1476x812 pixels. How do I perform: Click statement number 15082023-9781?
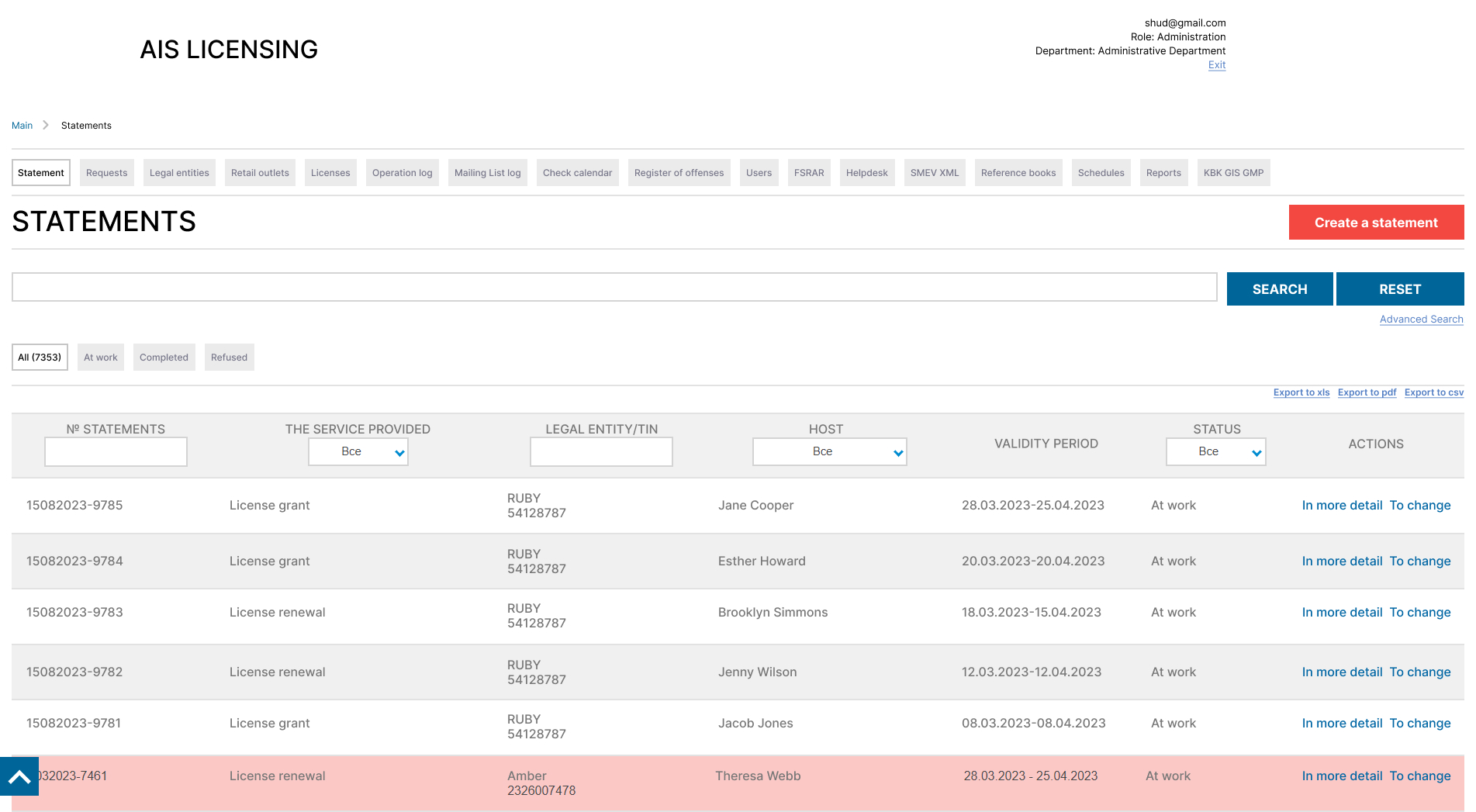(74, 723)
